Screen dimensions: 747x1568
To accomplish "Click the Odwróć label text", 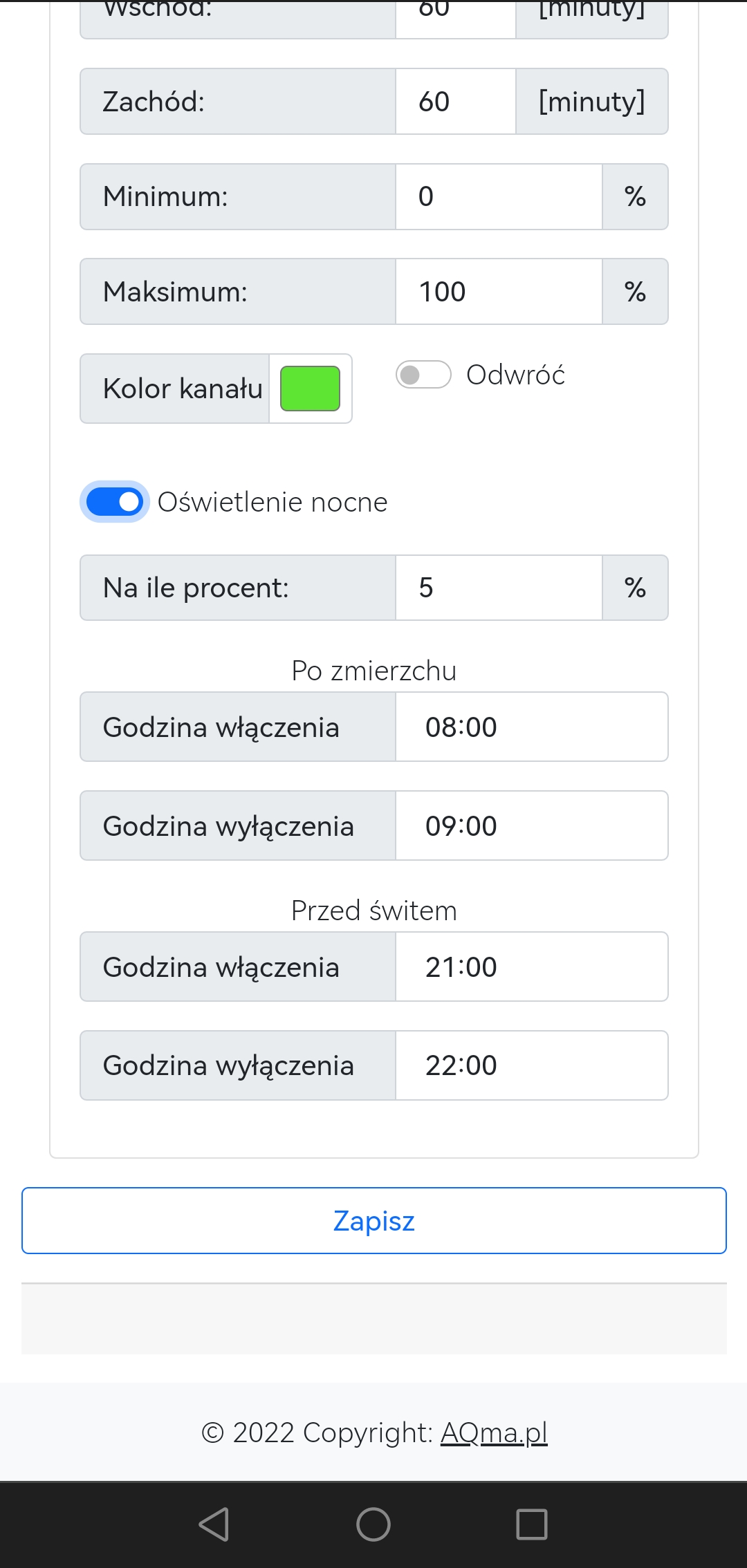I will (515, 375).
